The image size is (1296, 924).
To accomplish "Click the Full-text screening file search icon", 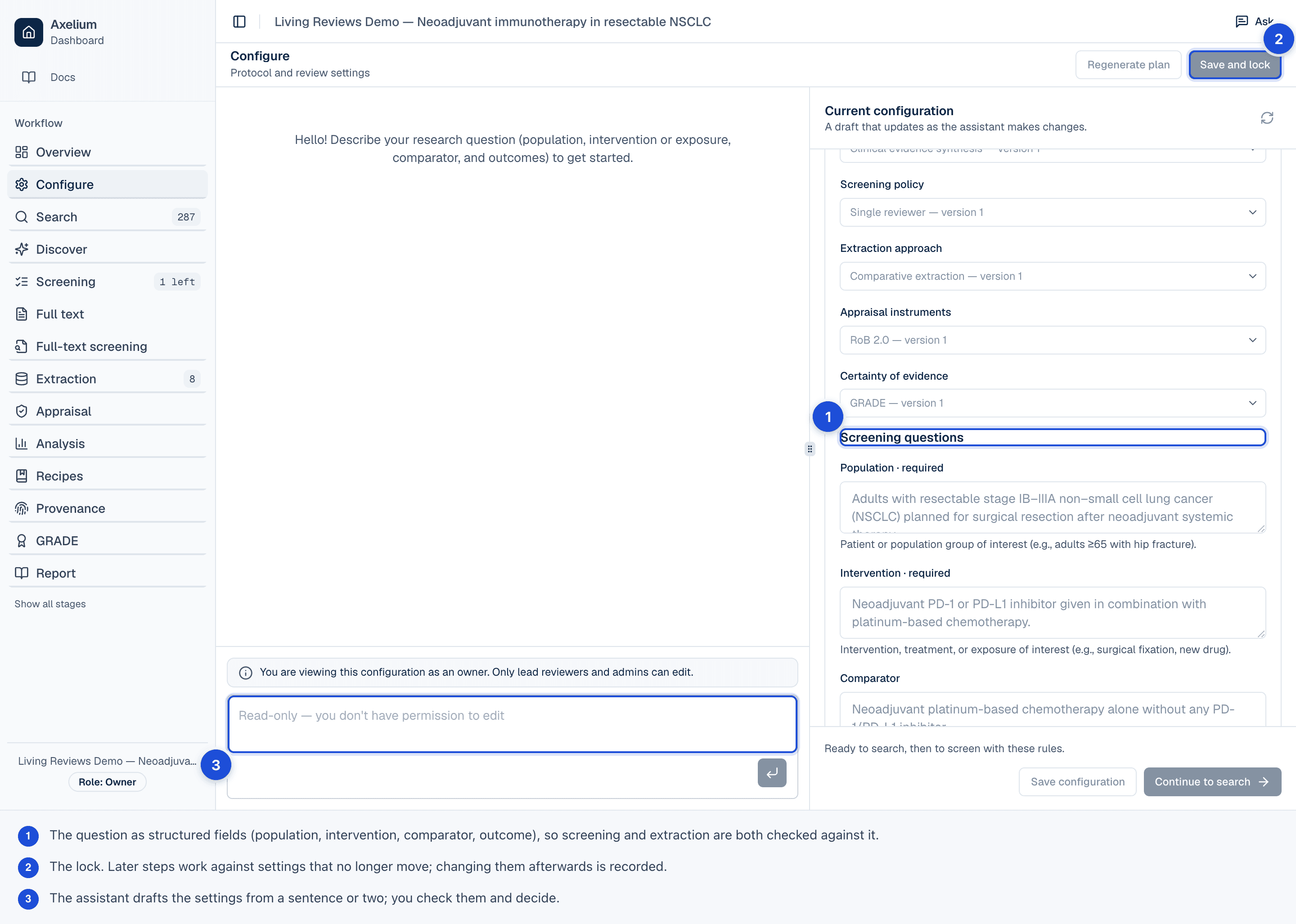I will [x=22, y=346].
